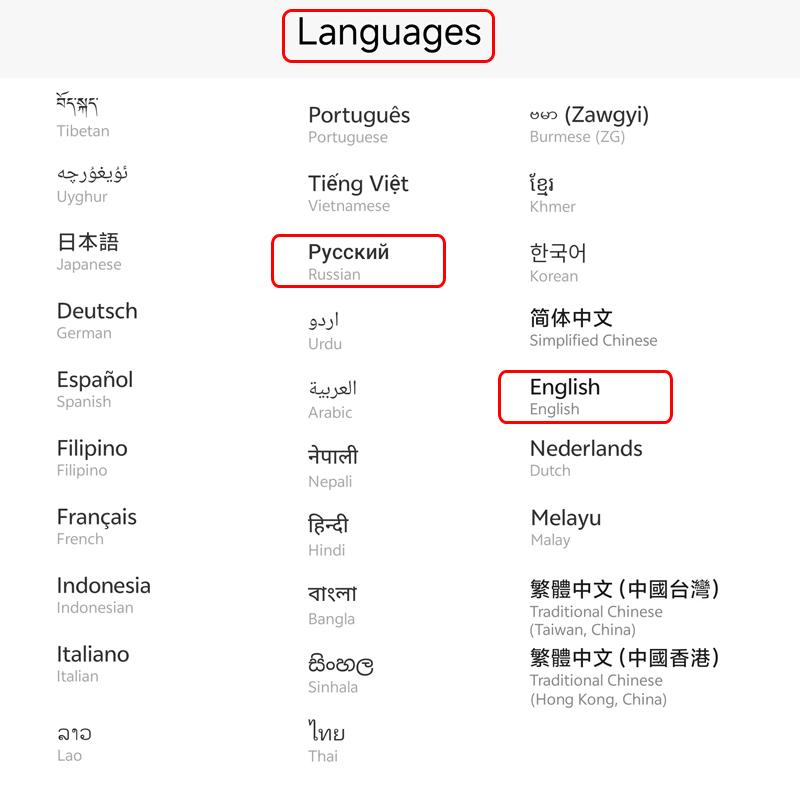The height and width of the screenshot is (800, 800).
Task: Select Japanese as the language
Action: click(88, 252)
